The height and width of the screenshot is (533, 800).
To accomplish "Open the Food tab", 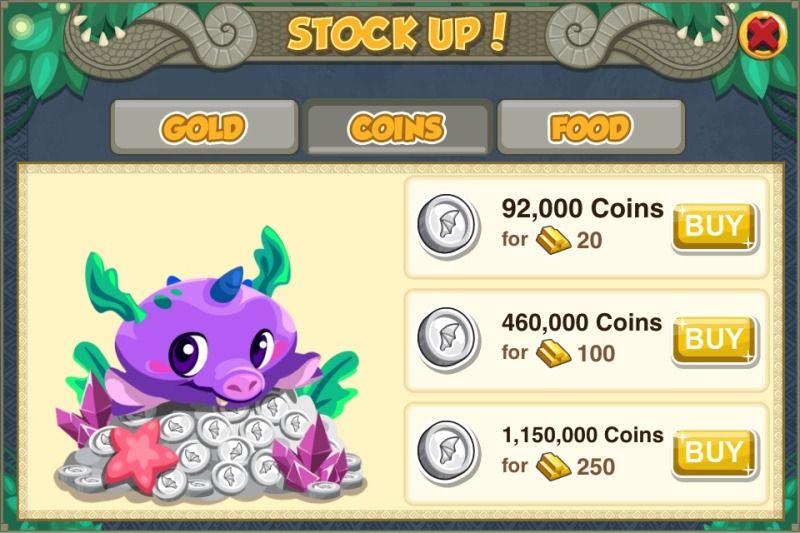I will pyautogui.click(x=591, y=127).
